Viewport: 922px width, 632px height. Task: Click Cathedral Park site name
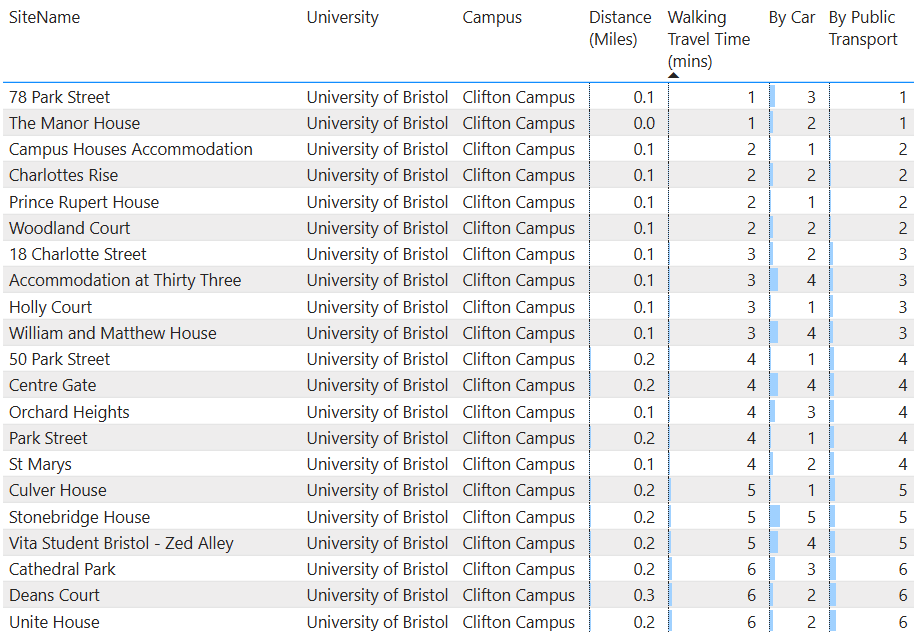62,569
